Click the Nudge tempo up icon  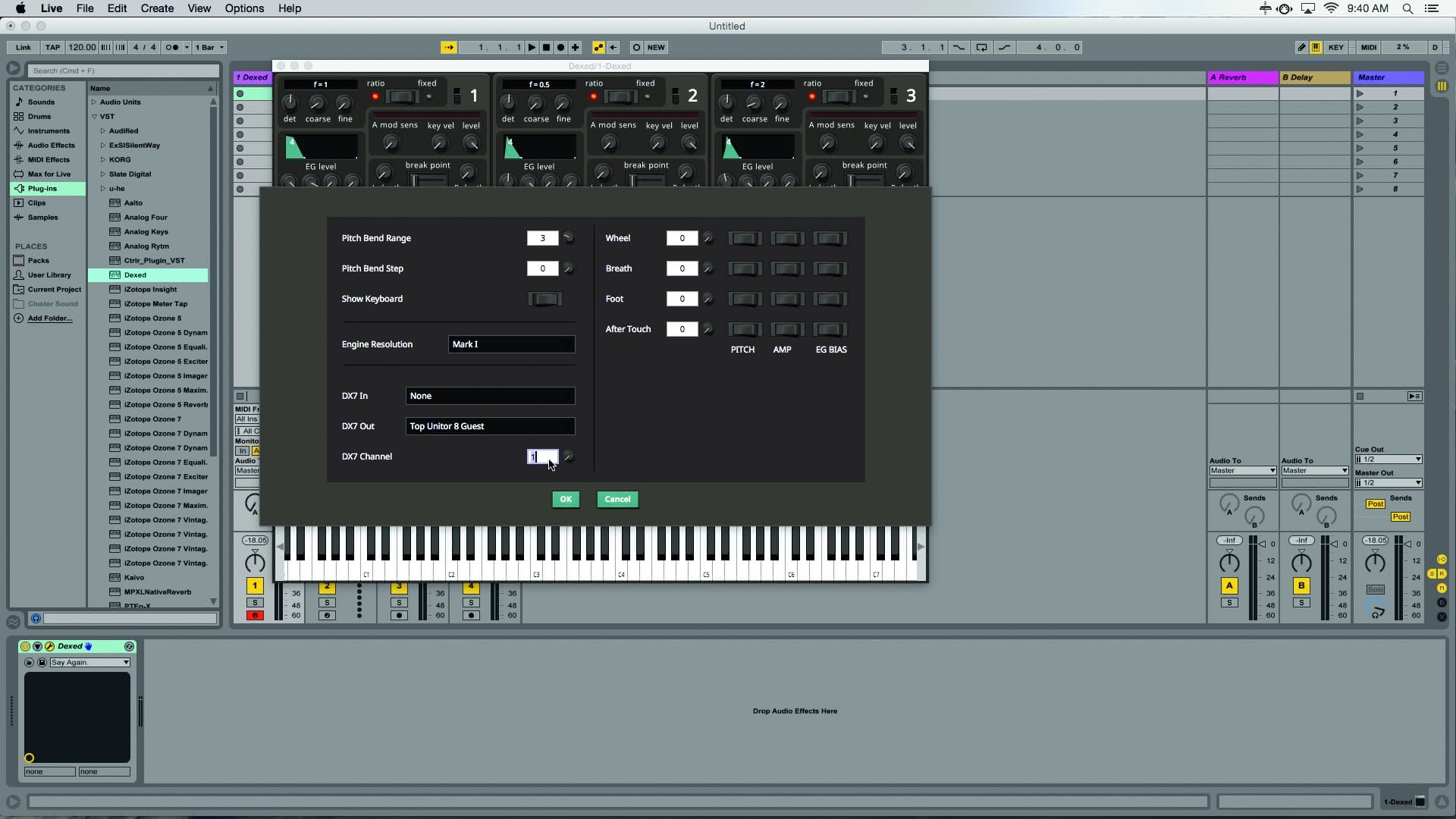(121, 47)
